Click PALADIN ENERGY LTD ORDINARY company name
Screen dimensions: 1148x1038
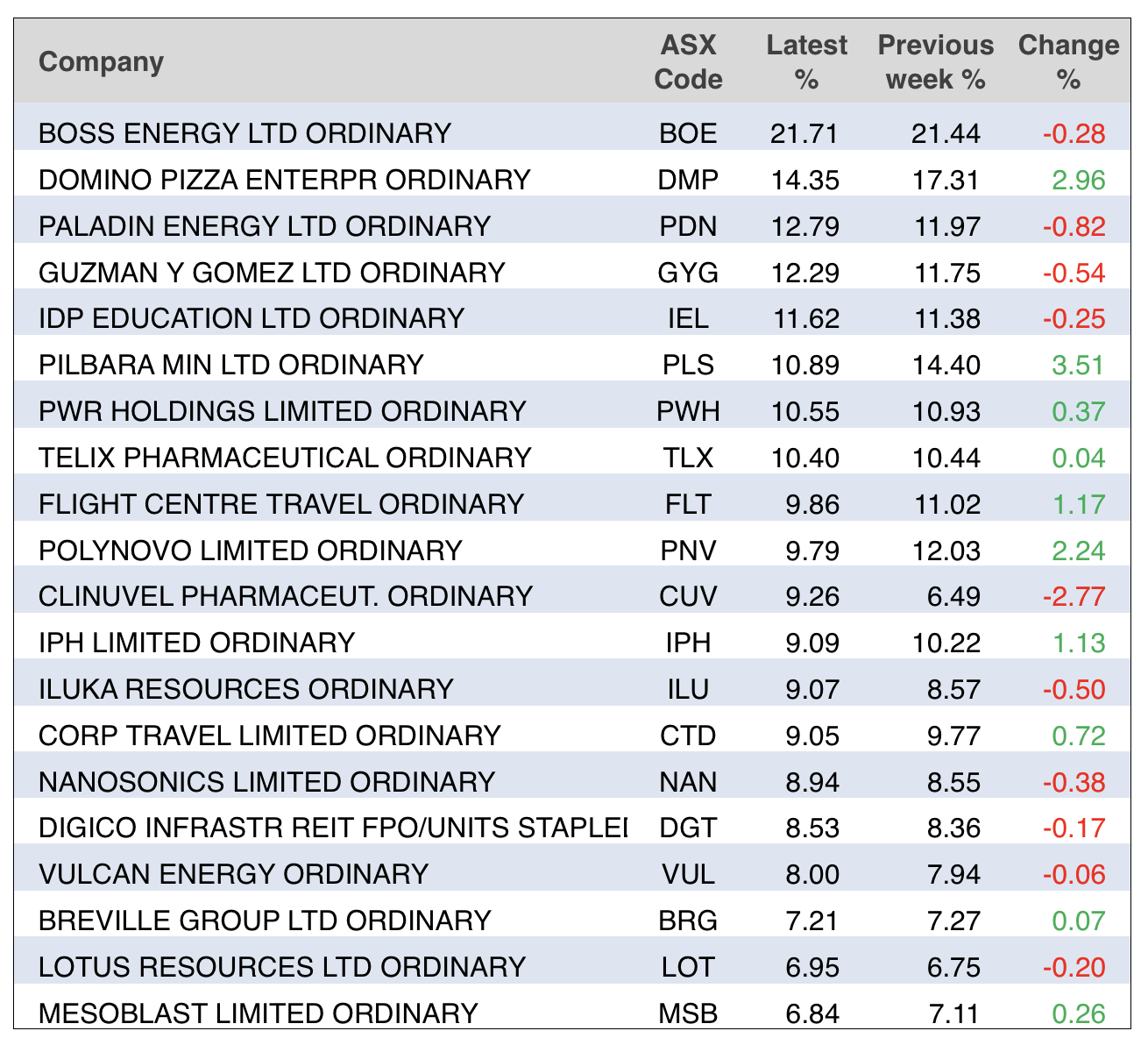pos(264,226)
